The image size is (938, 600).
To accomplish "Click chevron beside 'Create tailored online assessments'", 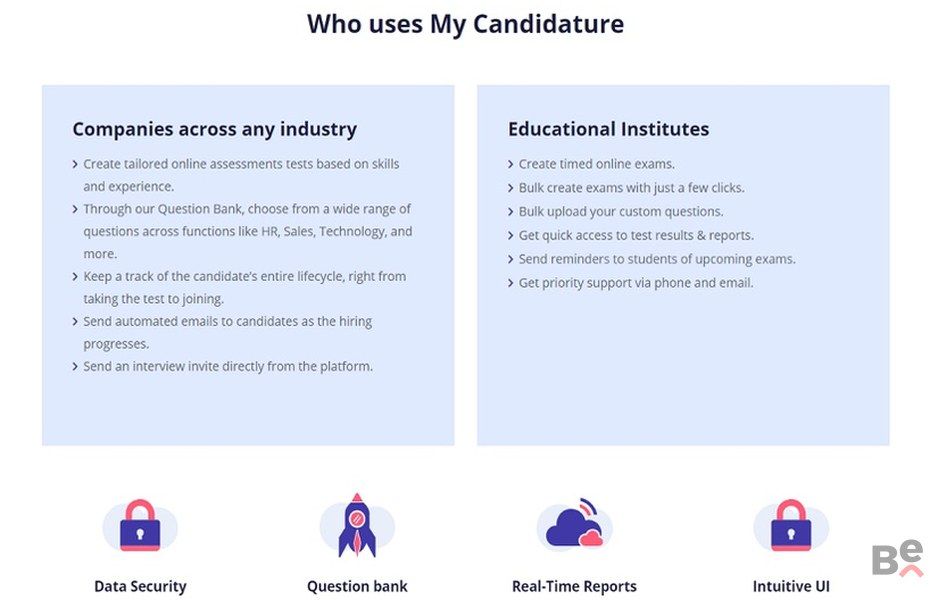I will 76,164.
